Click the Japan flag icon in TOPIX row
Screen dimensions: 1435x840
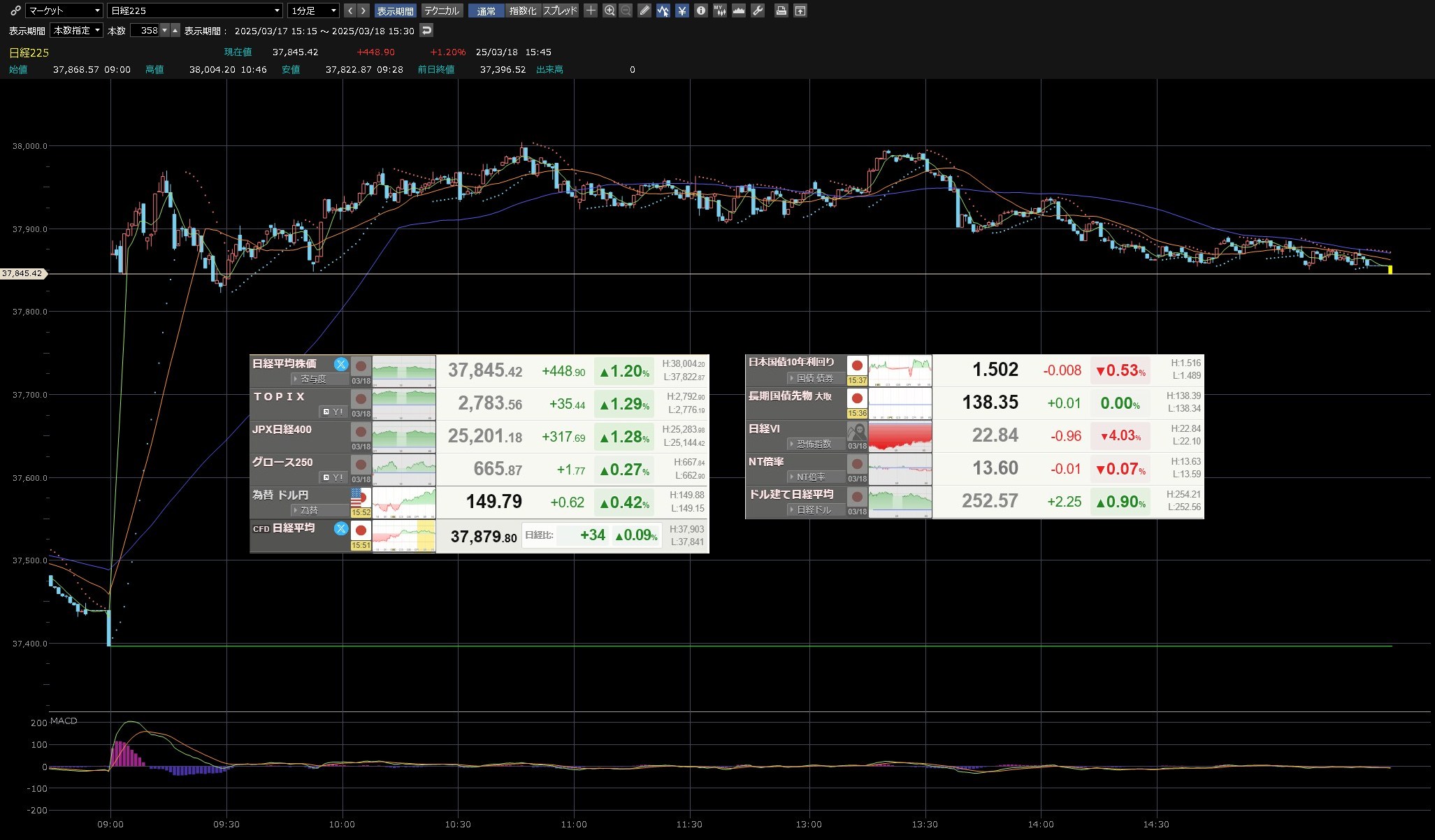tap(361, 399)
